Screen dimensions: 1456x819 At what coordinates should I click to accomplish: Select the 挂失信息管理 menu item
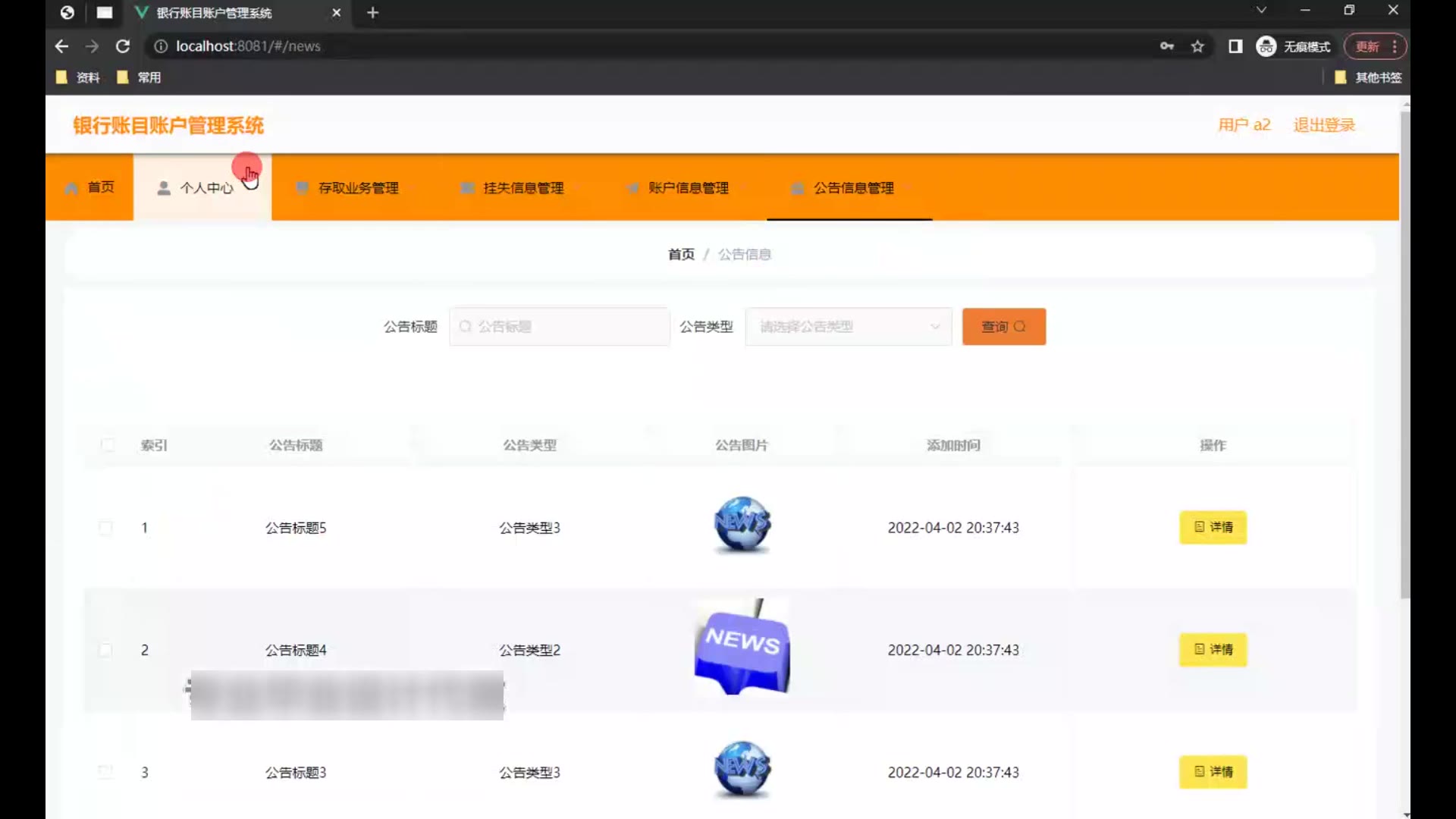[x=523, y=188]
